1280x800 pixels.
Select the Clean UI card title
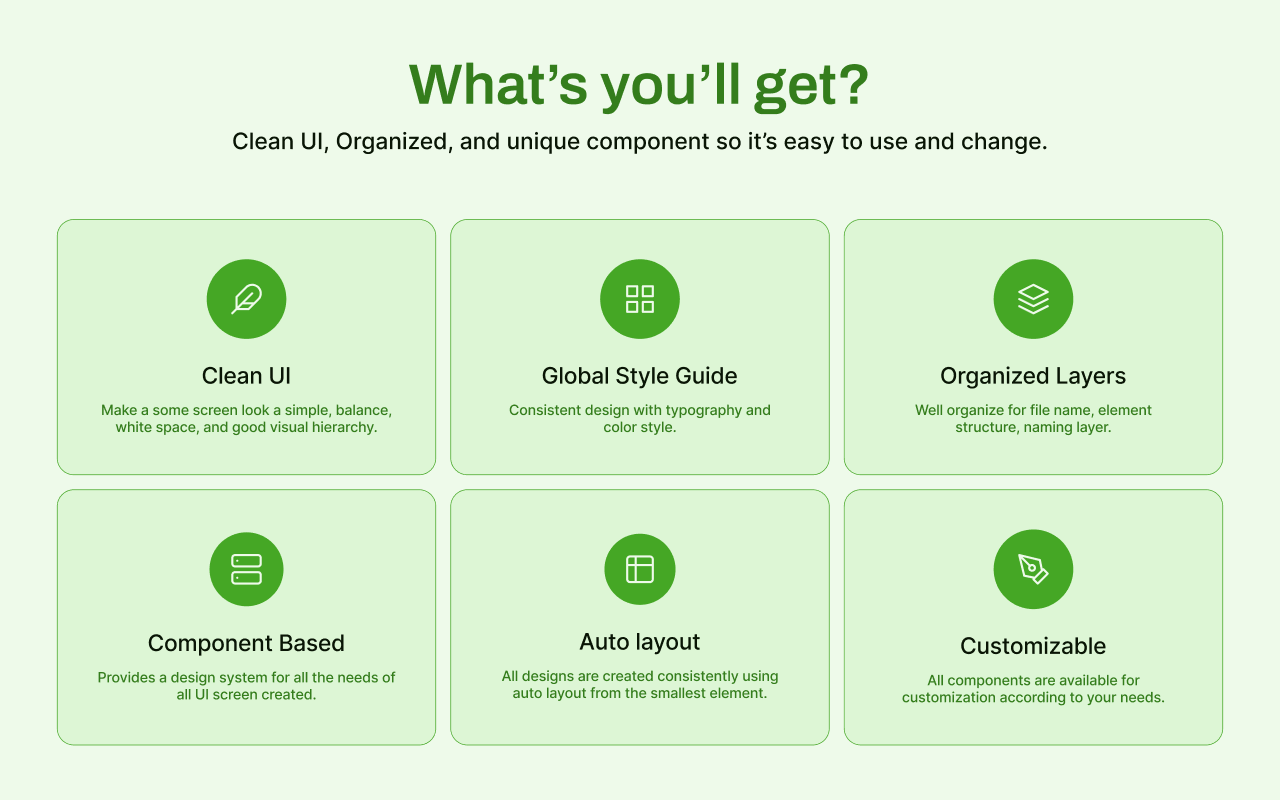pyautogui.click(x=246, y=376)
